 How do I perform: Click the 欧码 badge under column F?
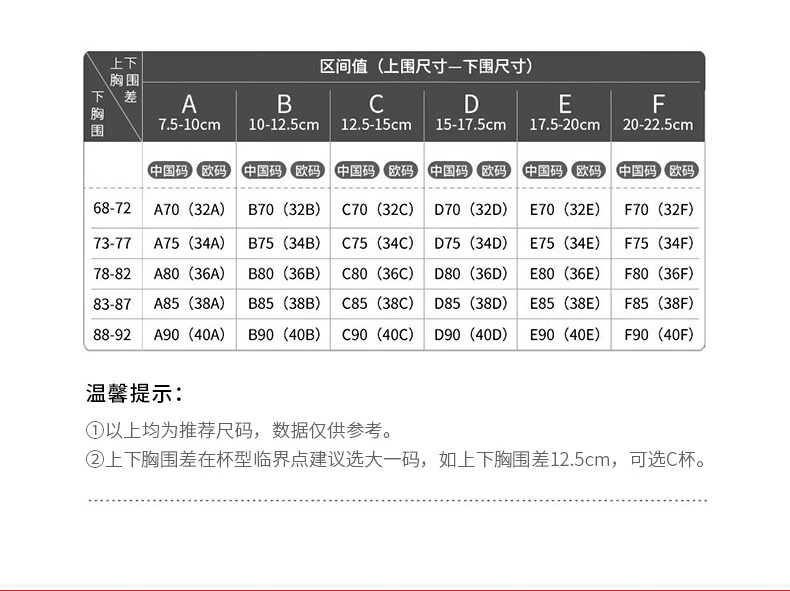pos(681,170)
